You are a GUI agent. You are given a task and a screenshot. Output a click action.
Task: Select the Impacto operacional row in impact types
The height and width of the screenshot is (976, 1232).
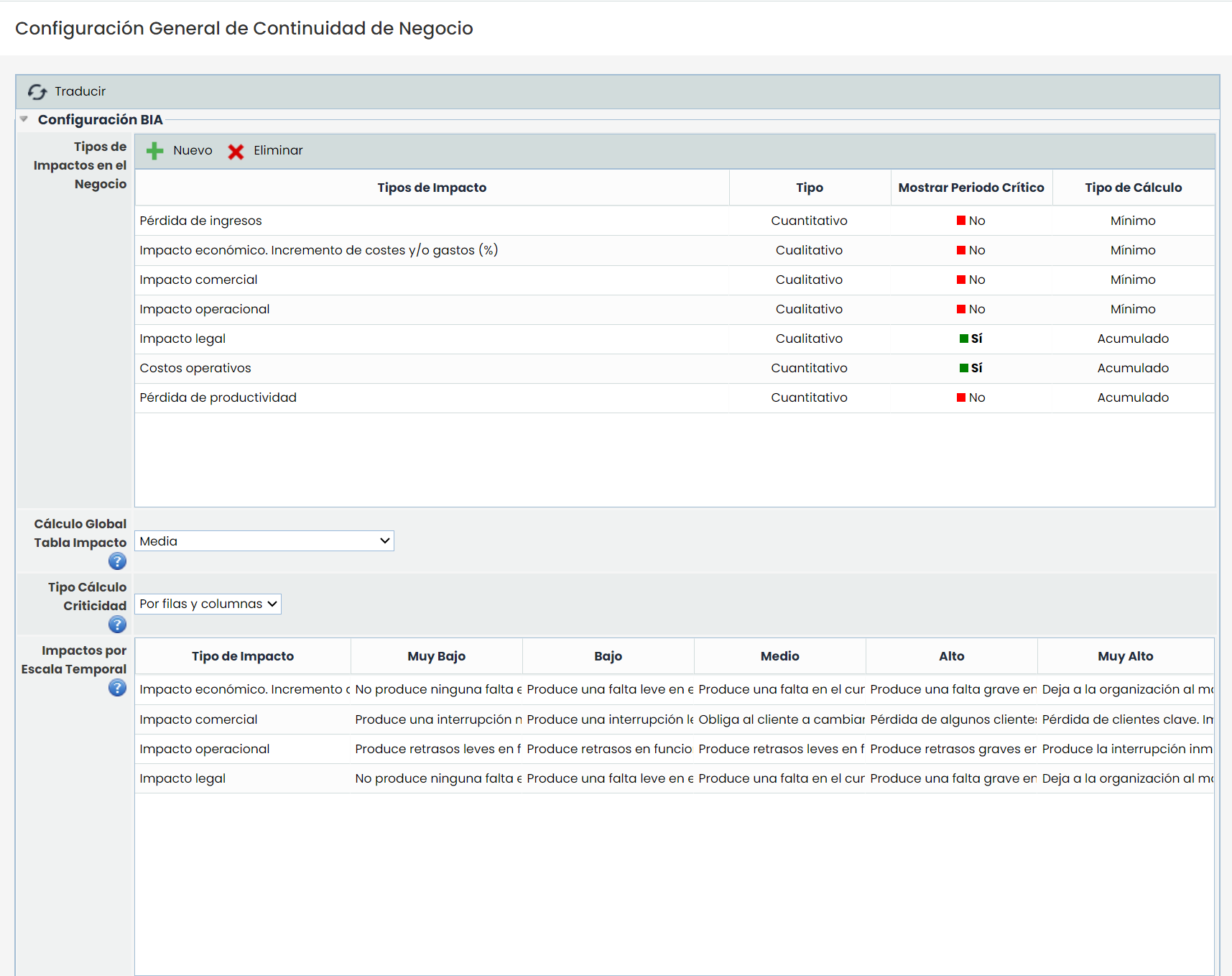[205, 309]
